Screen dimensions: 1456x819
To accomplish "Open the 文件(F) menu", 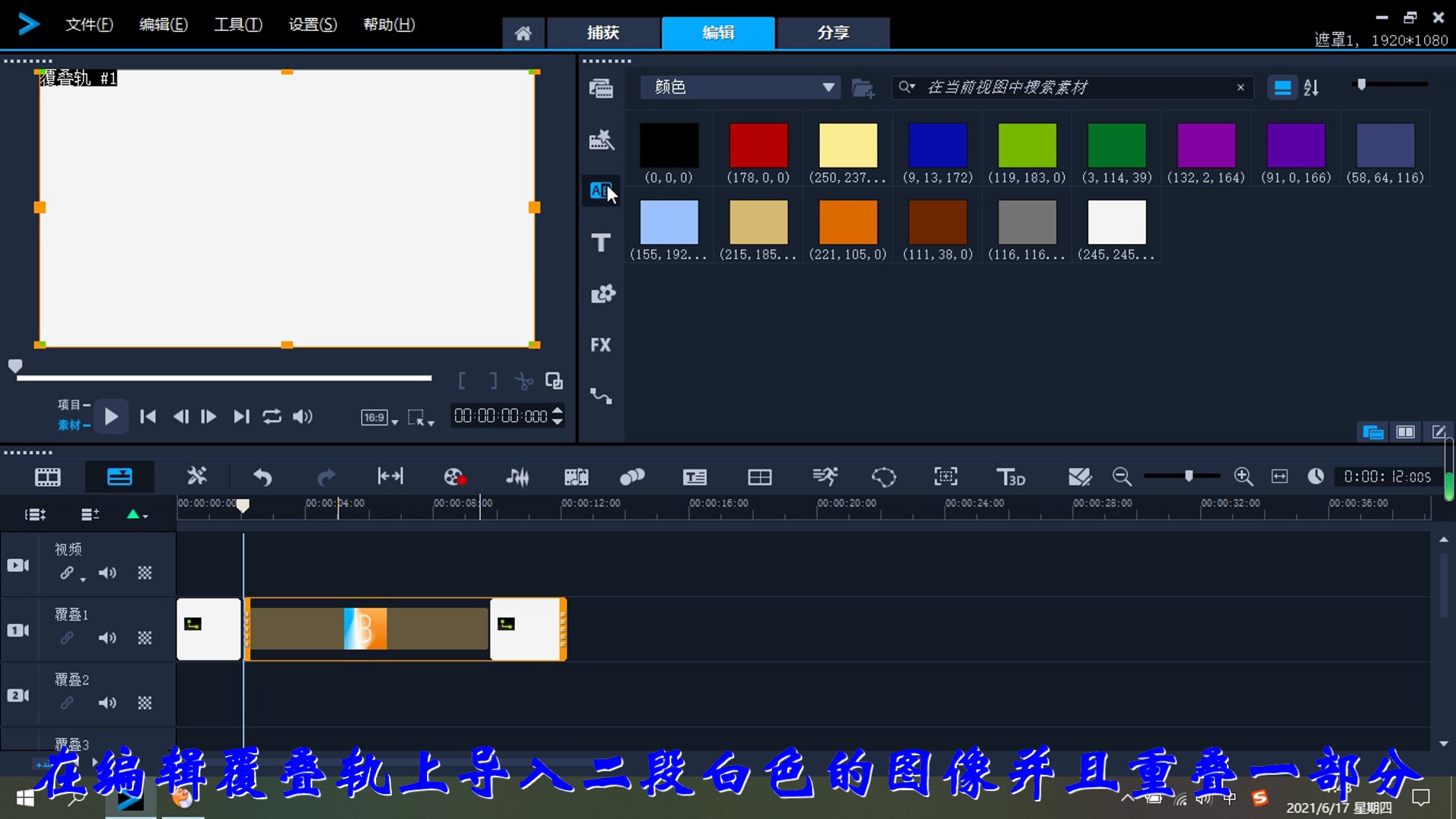I will tap(89, 24).
